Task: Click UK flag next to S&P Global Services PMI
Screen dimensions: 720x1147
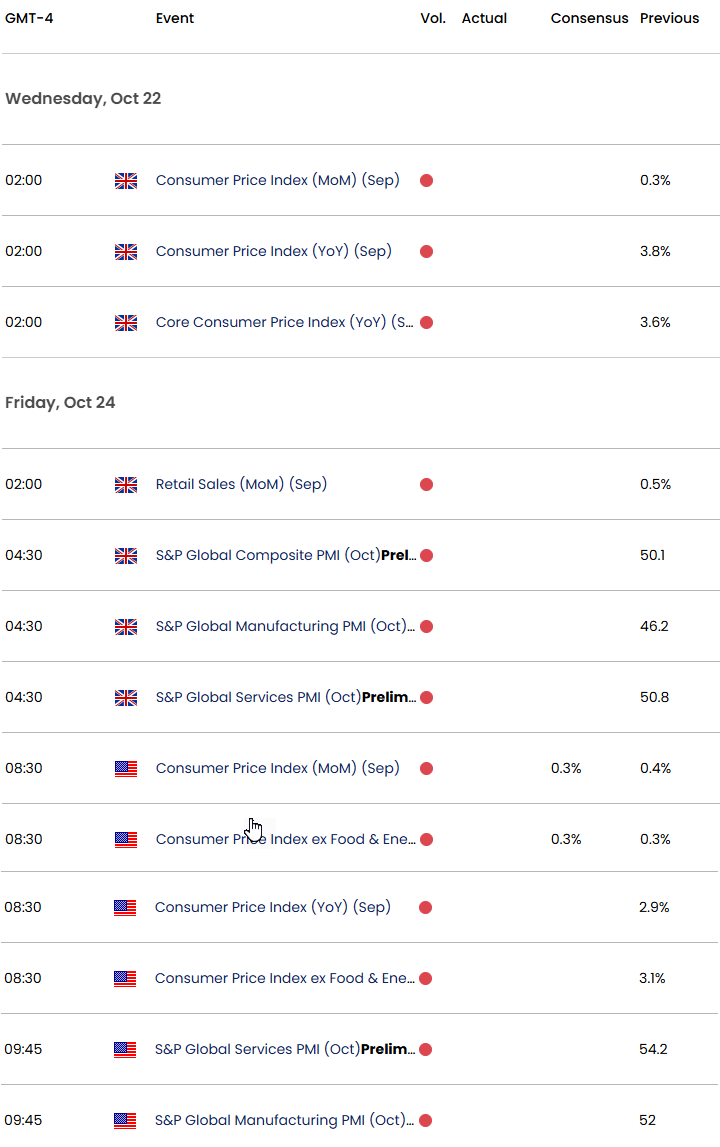Action: pos(126,697)
